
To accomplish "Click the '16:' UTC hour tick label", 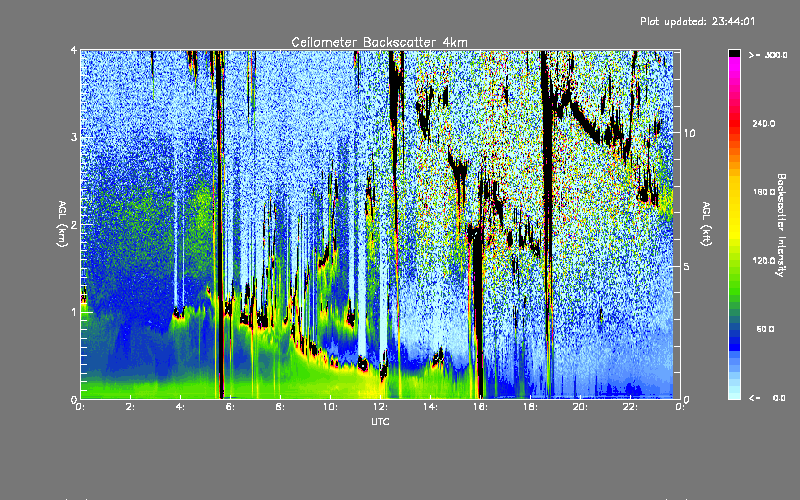I will (480, 407).
